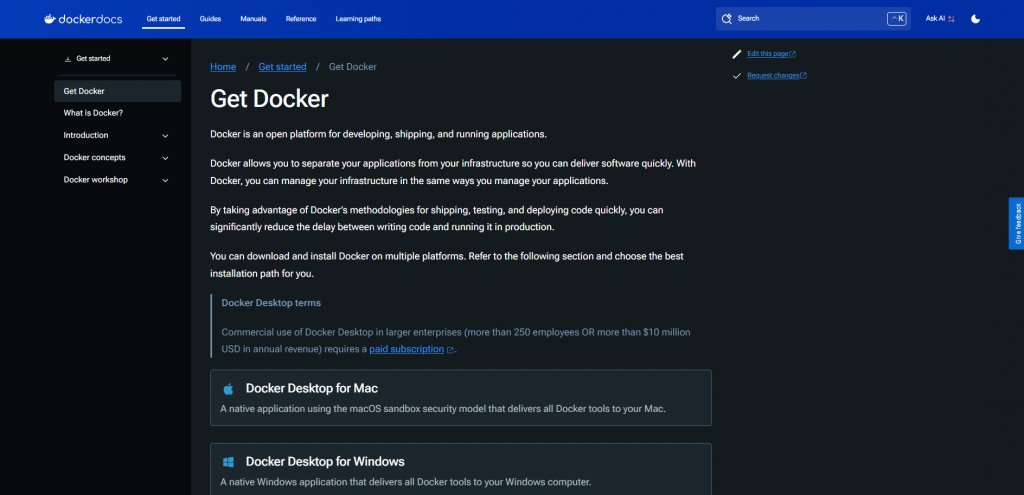The width and height of the screenshot is (1024, 495).
Task: Click the Give feedback side button
Action: pyautogui.click(x=1016, y=223)
